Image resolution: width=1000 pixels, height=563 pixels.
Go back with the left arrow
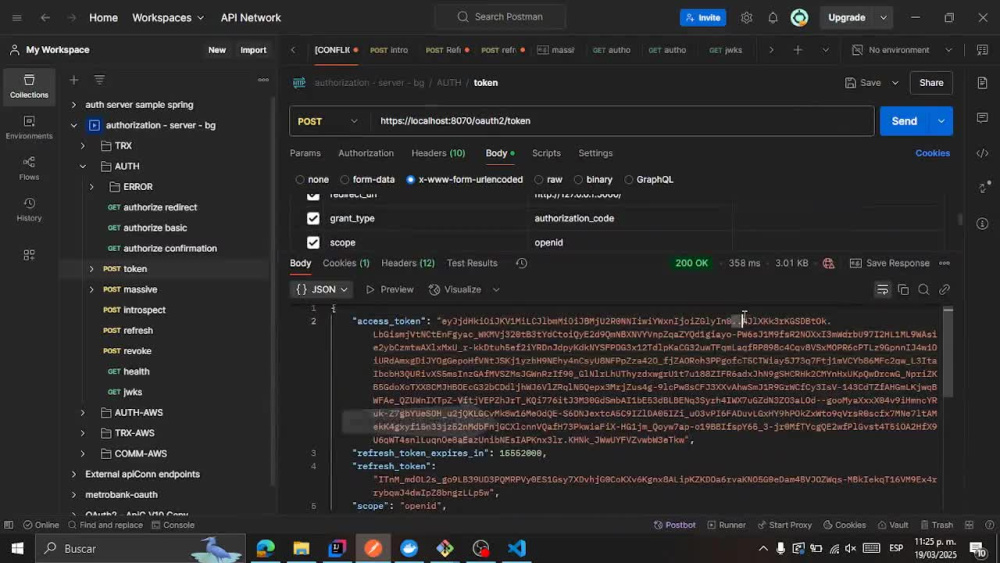(45, 18)
